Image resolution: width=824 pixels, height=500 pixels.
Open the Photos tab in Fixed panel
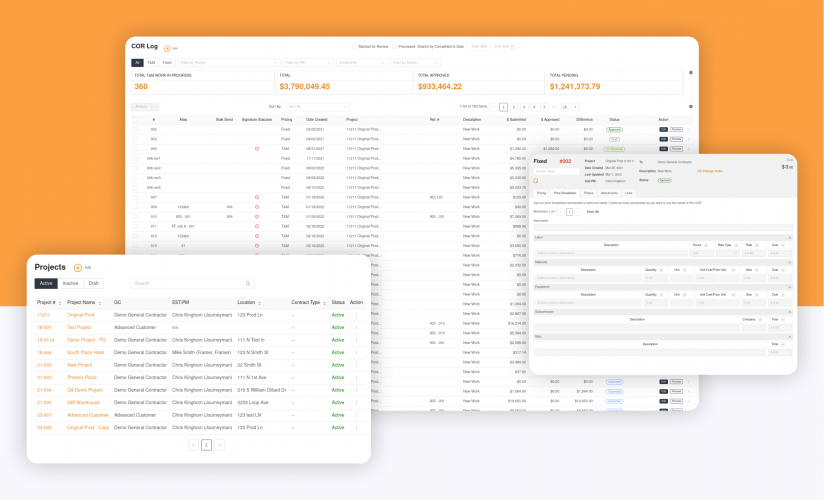(589, 193)
